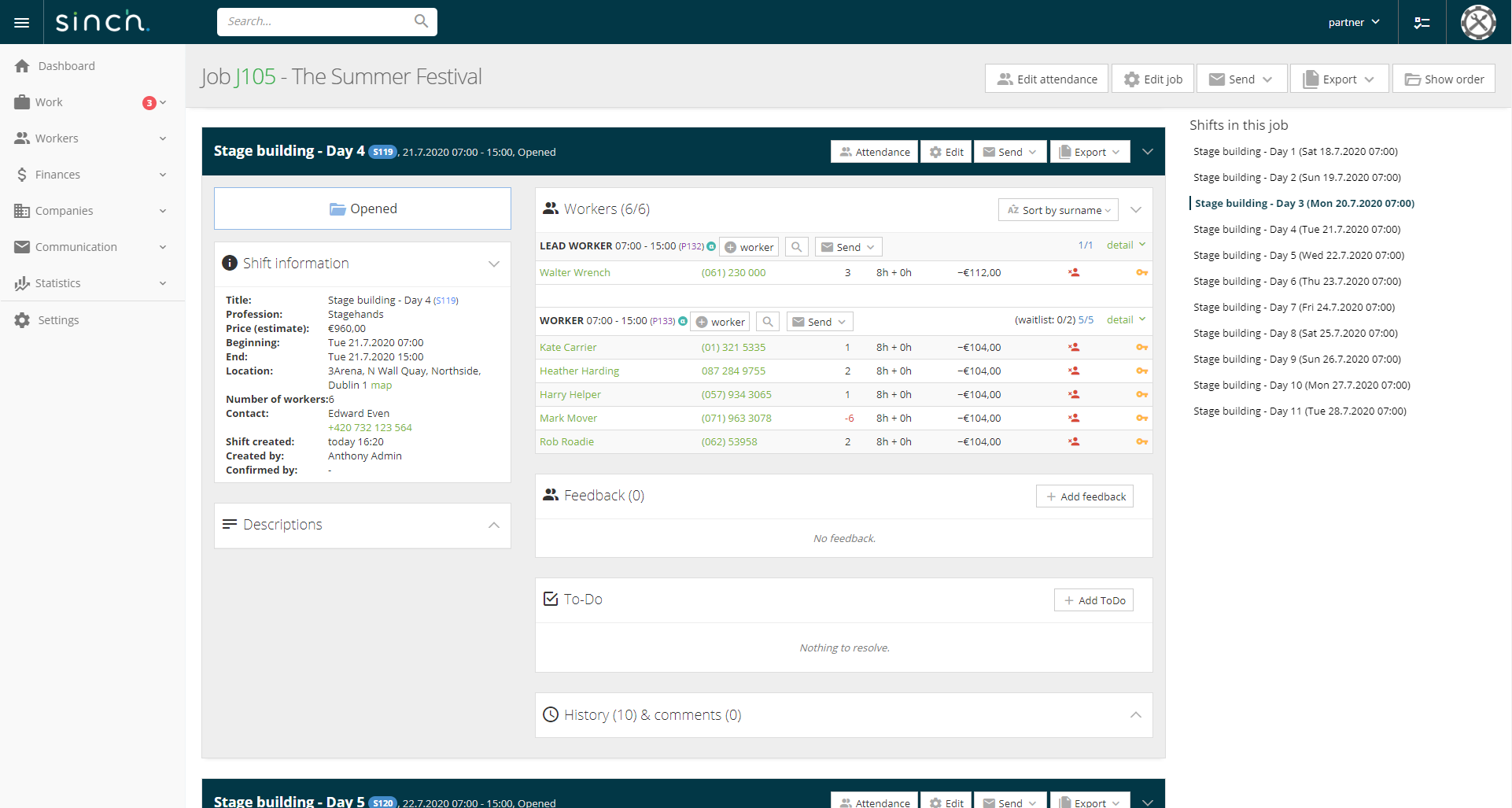This screenshot has height=808, width=1512.
Task: Click the Add ToDo button
Action: pos(1093,600)
